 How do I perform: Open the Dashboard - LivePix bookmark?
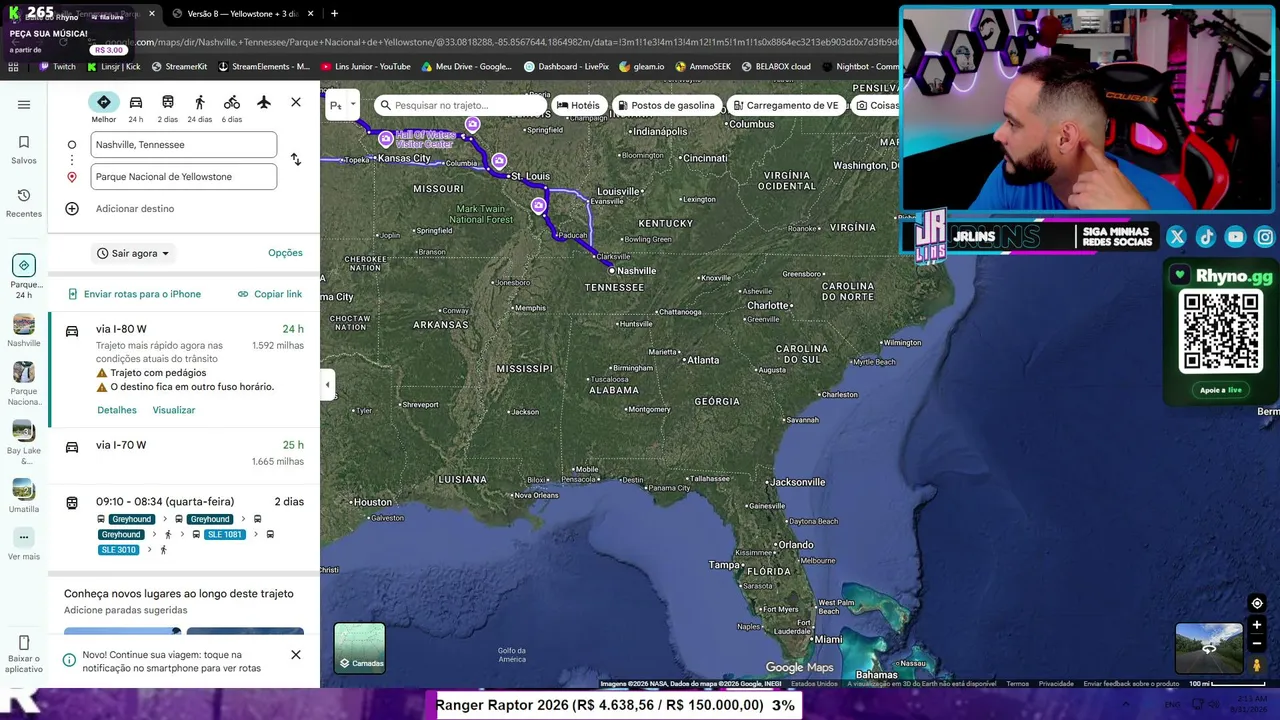coord(566,67)
